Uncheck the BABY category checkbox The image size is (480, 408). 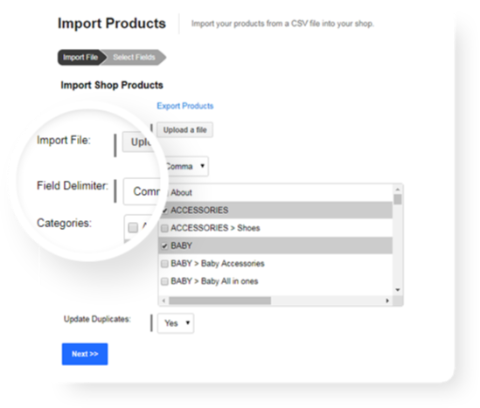(165, 246)
